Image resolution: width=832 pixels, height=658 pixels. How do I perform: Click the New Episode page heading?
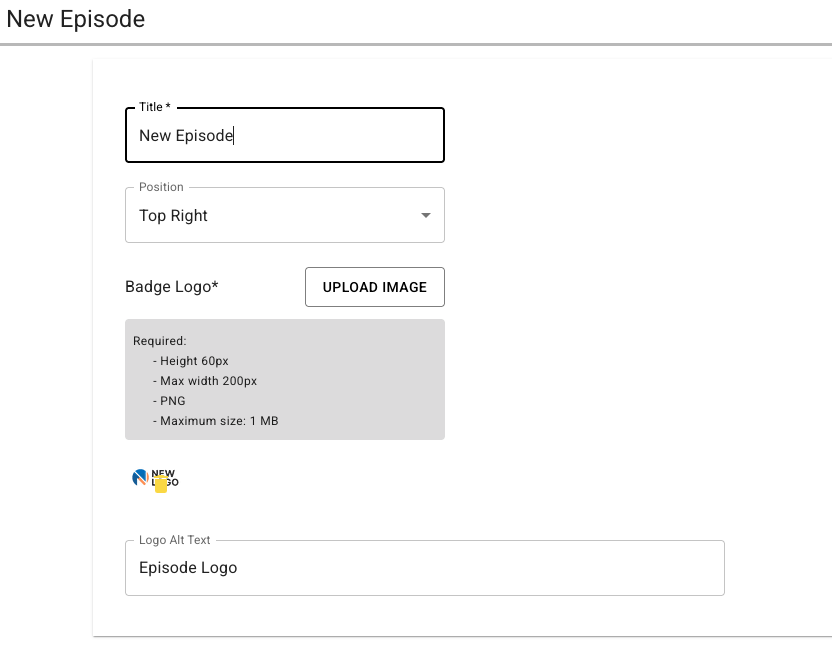(x=76, y=19)
